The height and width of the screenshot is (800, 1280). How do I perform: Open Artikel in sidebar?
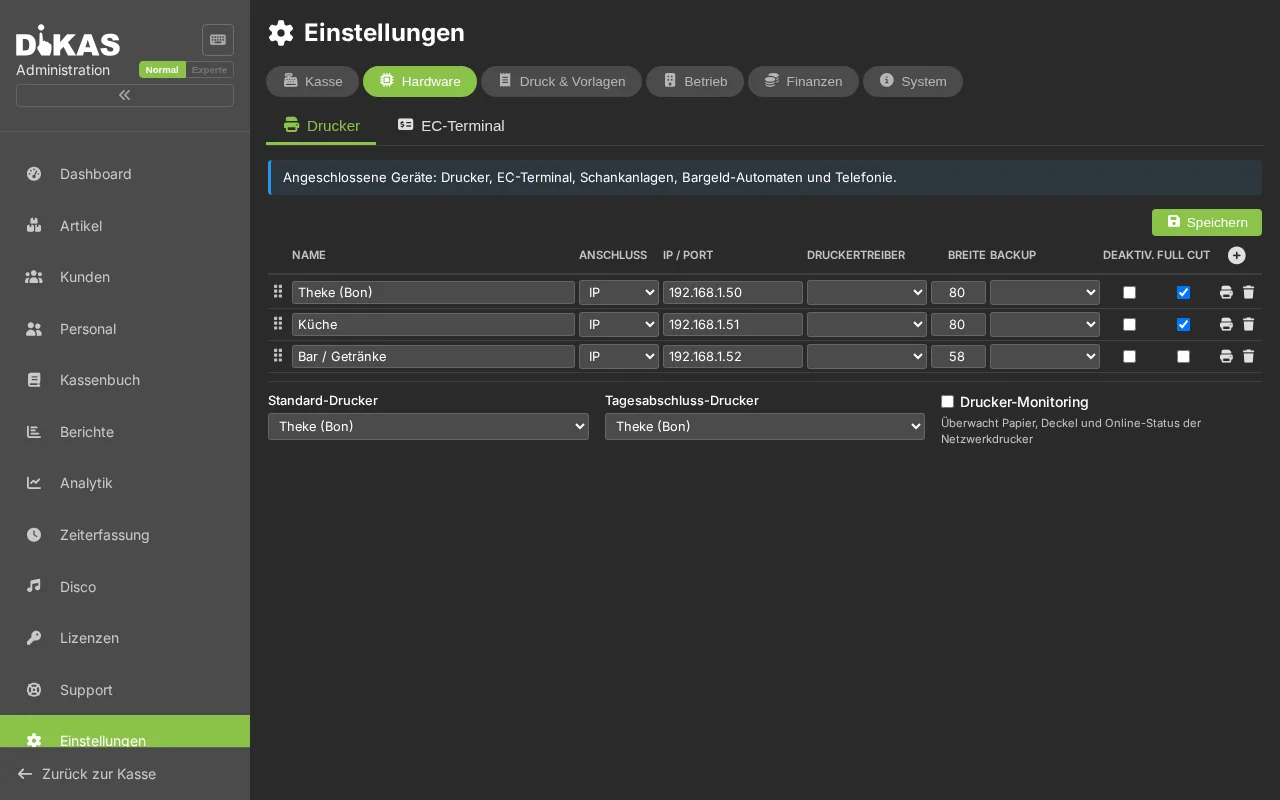(x=125, y=226)
